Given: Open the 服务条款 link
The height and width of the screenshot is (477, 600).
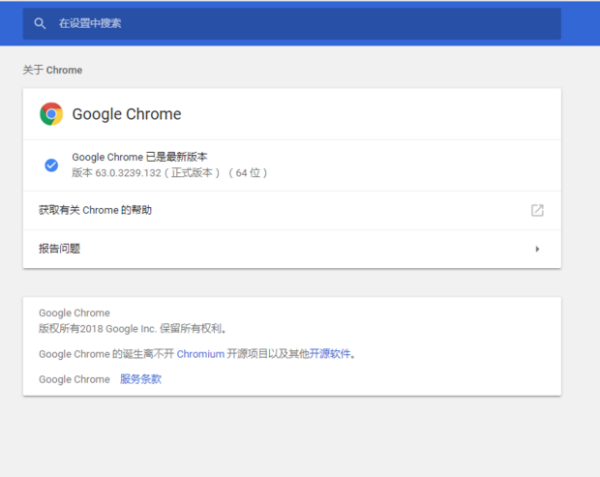Looking at the screenshot, I should (140, 379).
